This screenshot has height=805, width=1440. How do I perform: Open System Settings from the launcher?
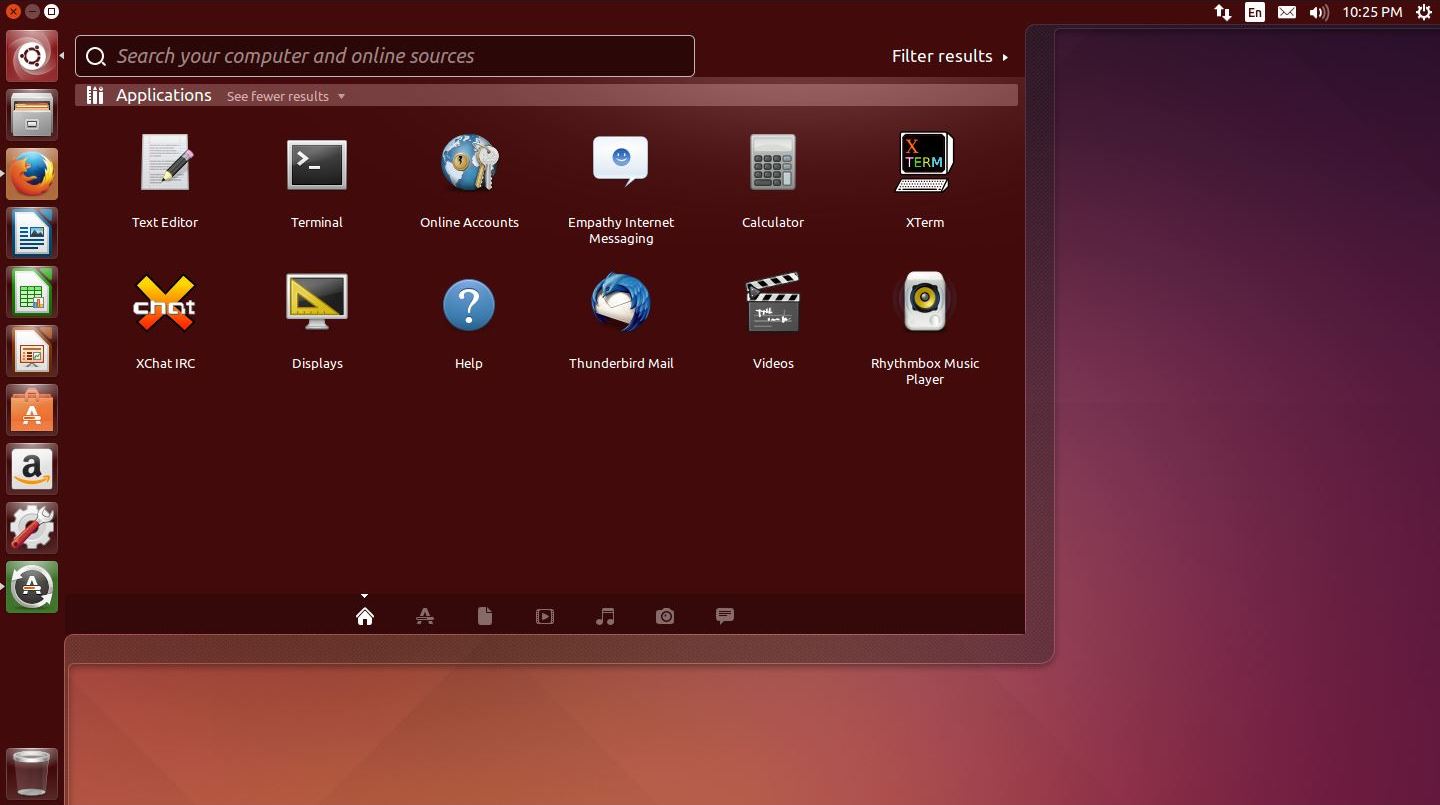(32, 528)
